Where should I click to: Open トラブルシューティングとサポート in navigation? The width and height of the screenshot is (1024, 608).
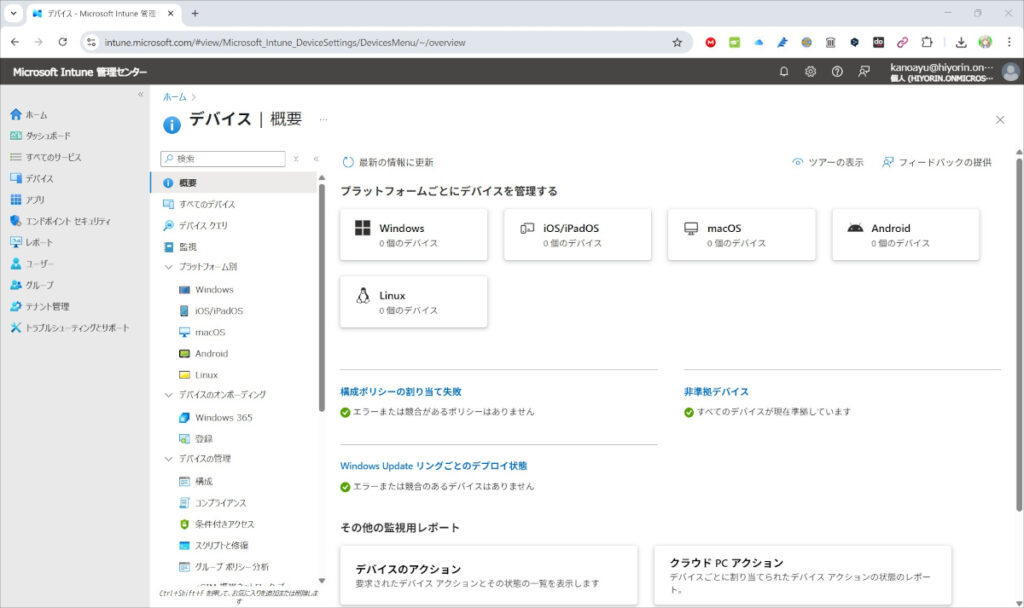(70, 328)
